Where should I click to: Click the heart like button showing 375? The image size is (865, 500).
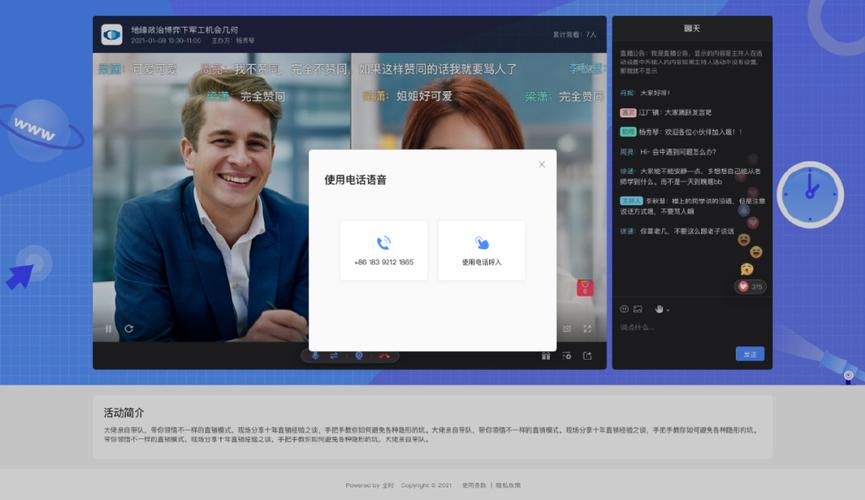pyautogui.click(x=750, y=286)
